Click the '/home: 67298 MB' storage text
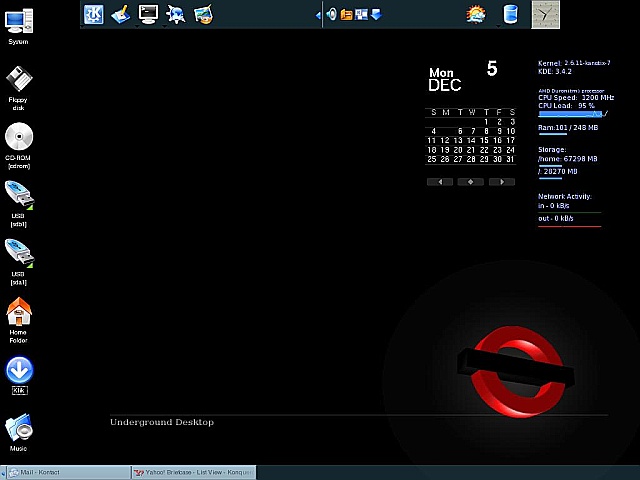Viewport: 640px width, 480px height. (567, 159)
